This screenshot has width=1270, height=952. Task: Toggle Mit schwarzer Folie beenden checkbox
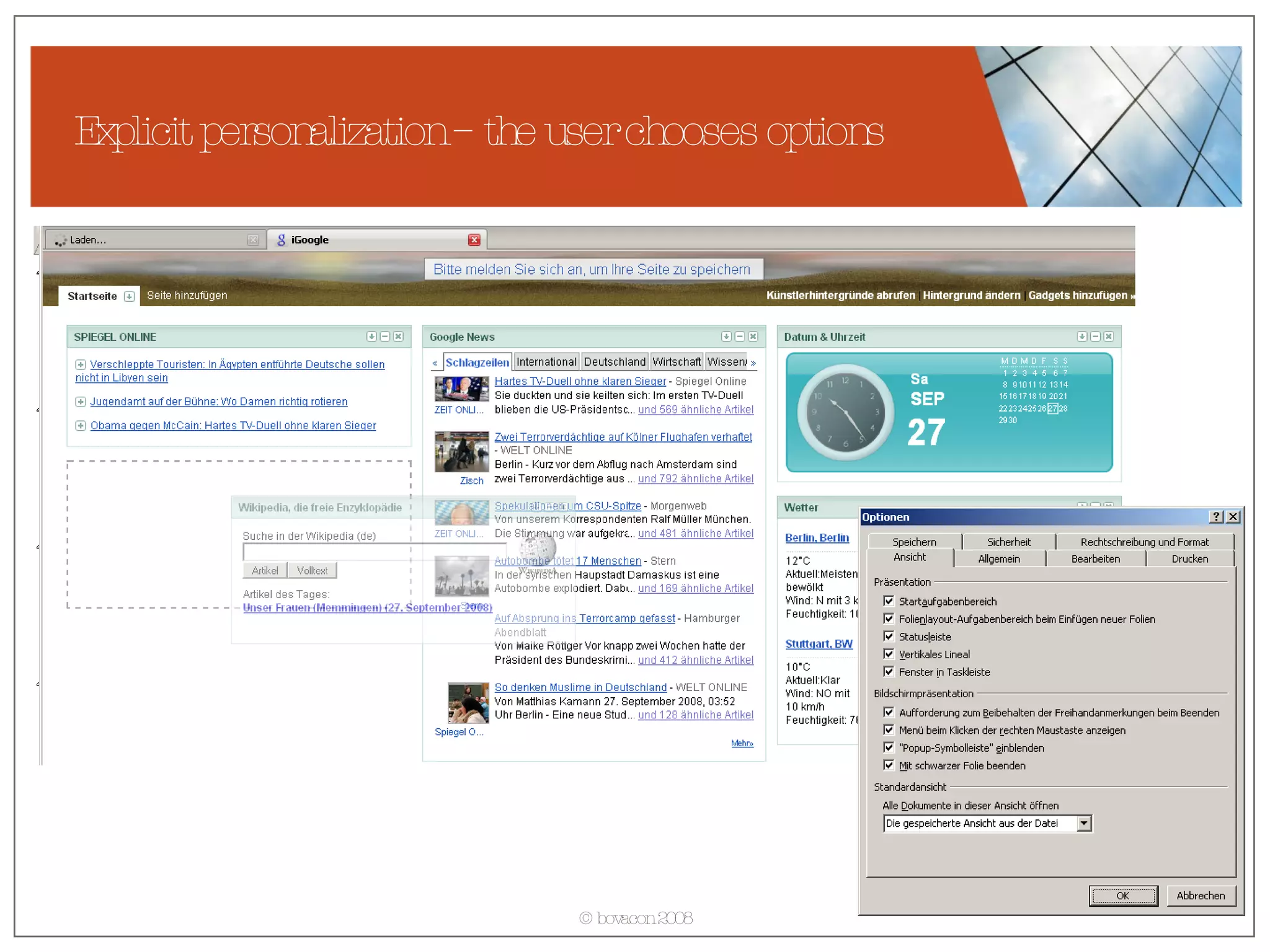click(889, 765)
